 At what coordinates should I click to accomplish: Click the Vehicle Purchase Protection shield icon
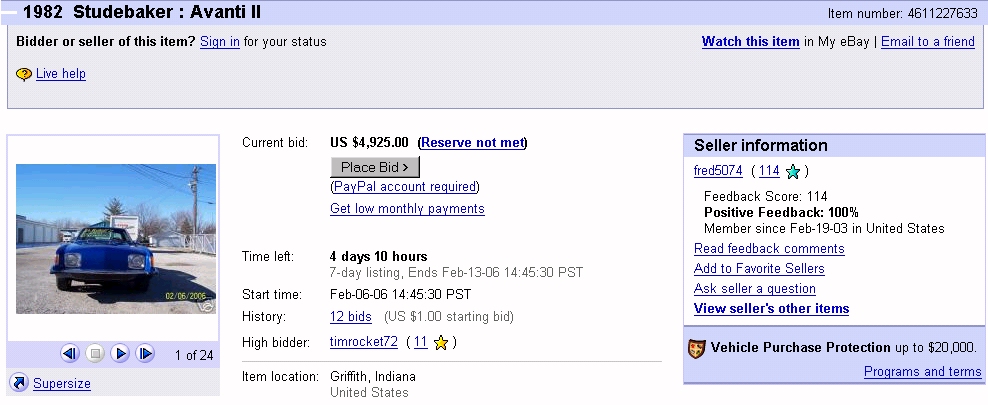697,348
